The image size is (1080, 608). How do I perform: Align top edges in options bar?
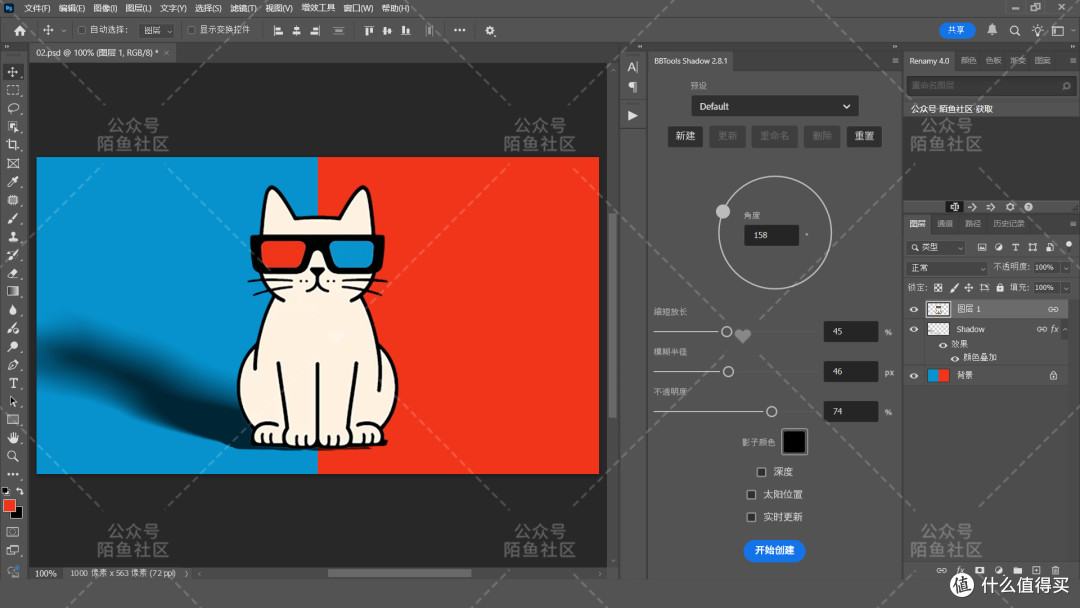369,30
